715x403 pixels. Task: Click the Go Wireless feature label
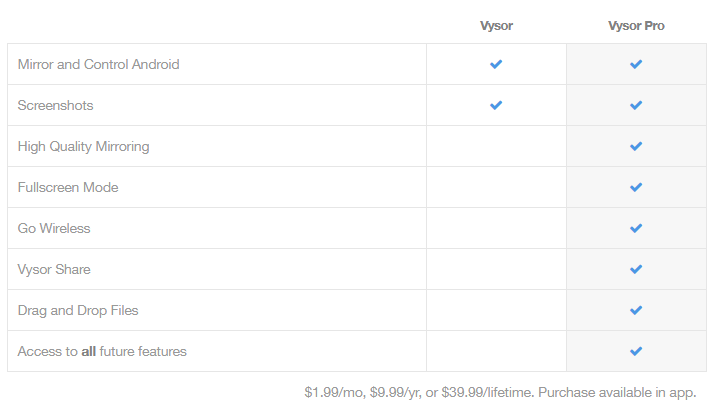pos(54,228)
